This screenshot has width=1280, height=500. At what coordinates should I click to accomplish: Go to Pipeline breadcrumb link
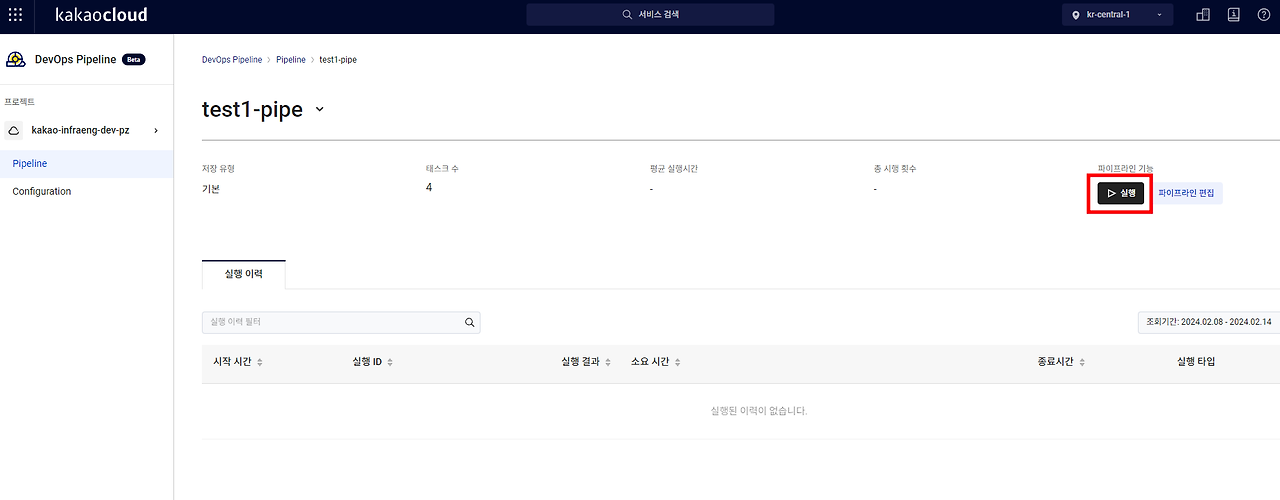click(x=291, y=60)
